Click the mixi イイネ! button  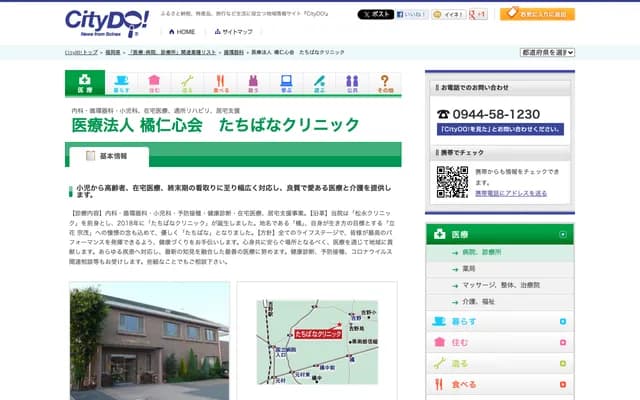tap(449, 14)
